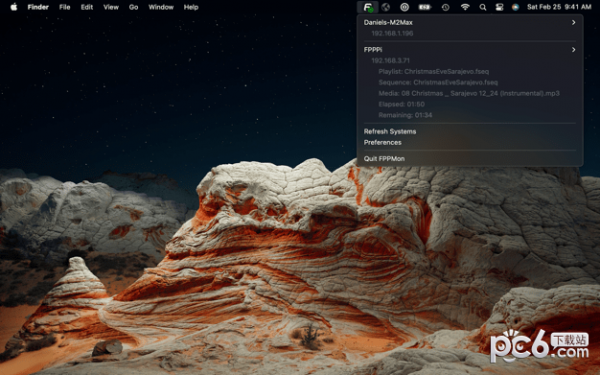Open the Apple logo menu

point(14,7)
